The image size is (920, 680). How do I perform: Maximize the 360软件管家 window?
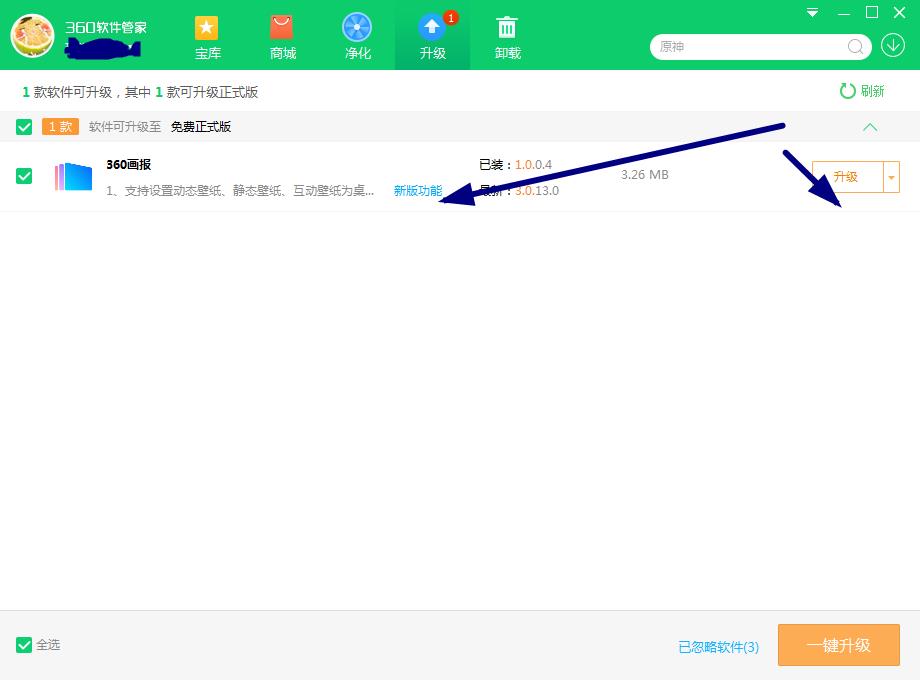(872, 12)
